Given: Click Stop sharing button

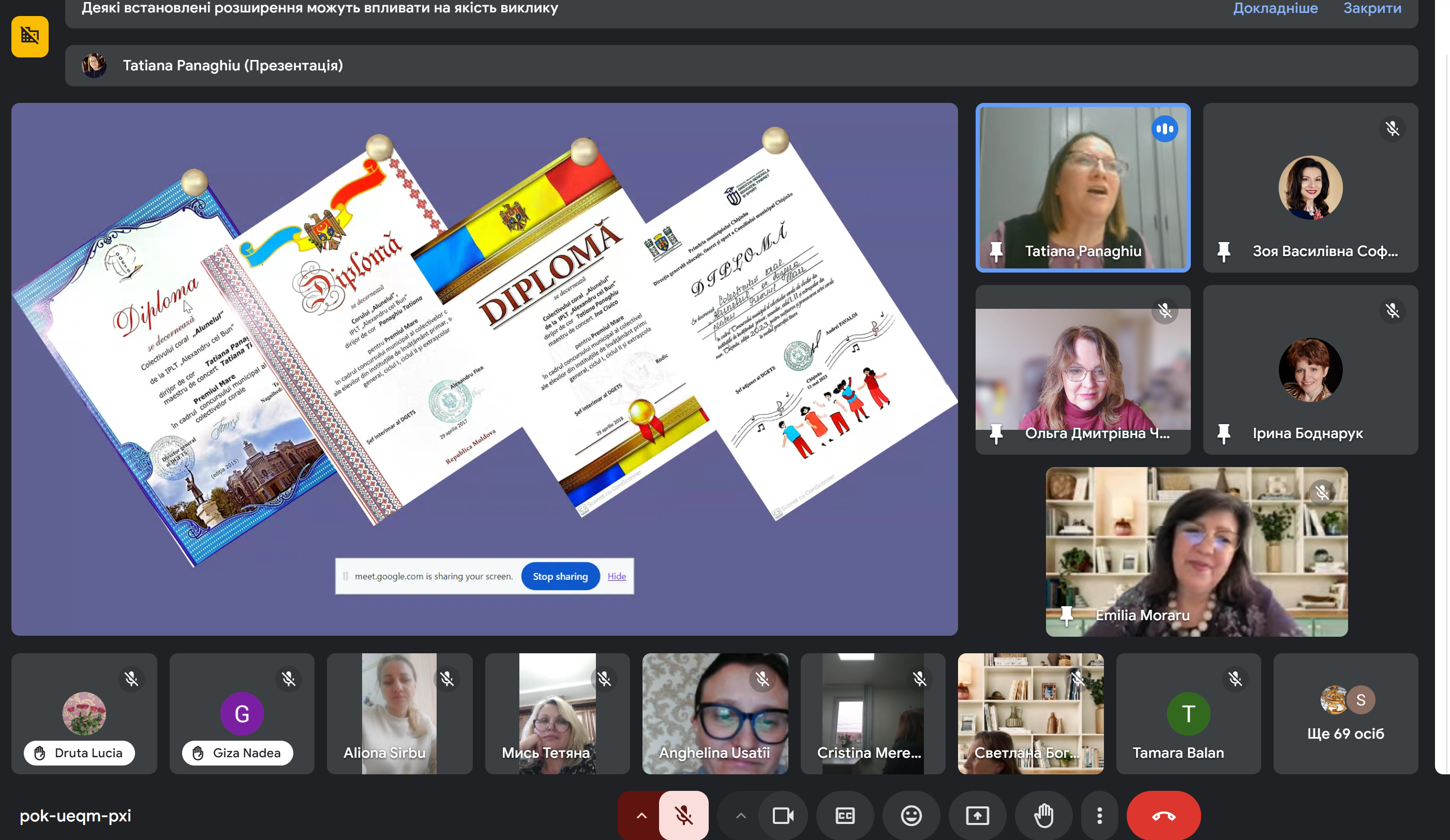Looking at the screenshot, I should tap(560, 576).
